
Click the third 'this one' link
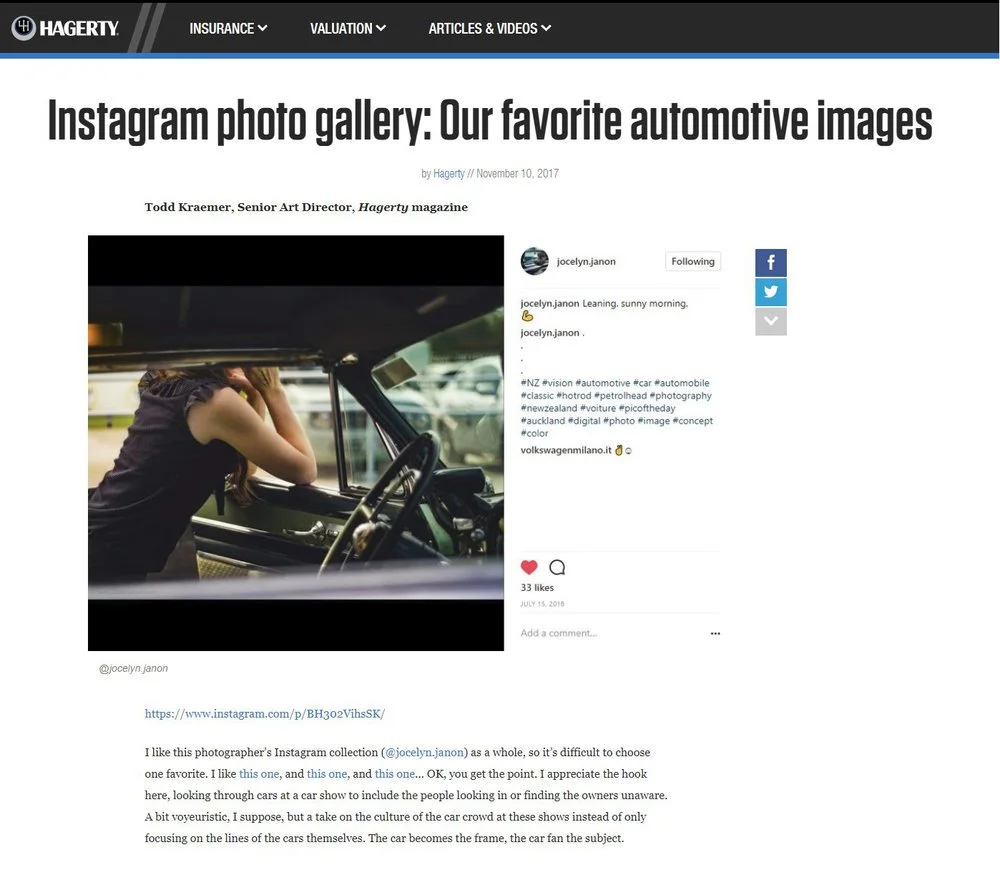395,774
